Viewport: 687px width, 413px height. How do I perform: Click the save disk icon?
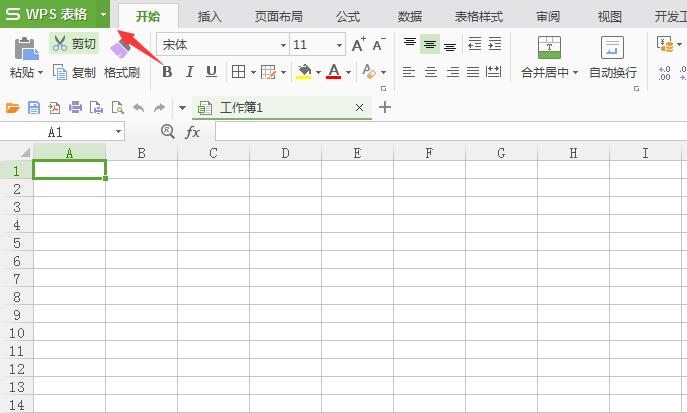click(x=34, y=107)
